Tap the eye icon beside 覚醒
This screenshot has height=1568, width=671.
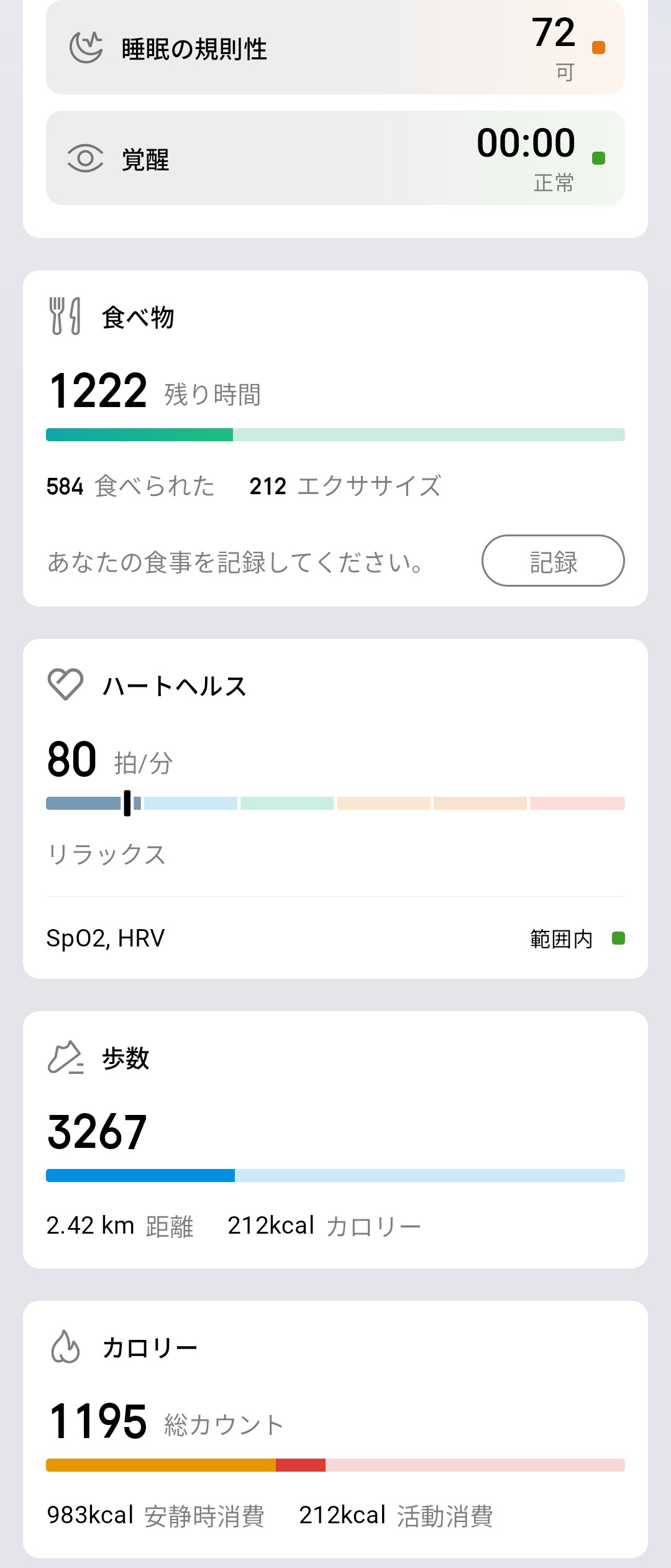click(85, 158)
